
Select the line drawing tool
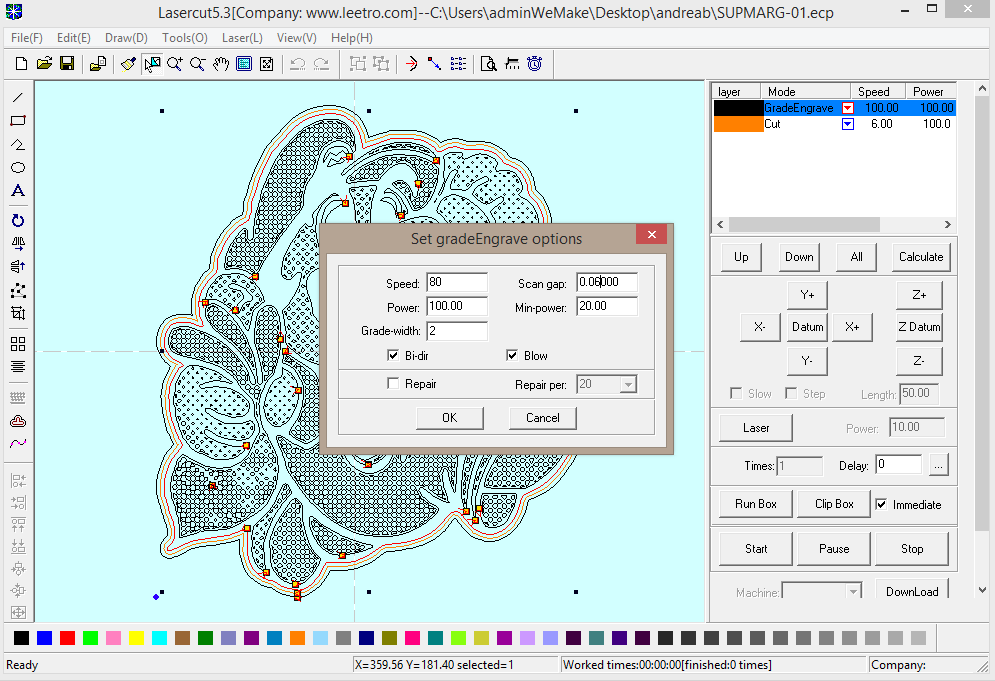pyautogui.click(x=18, y=97)
